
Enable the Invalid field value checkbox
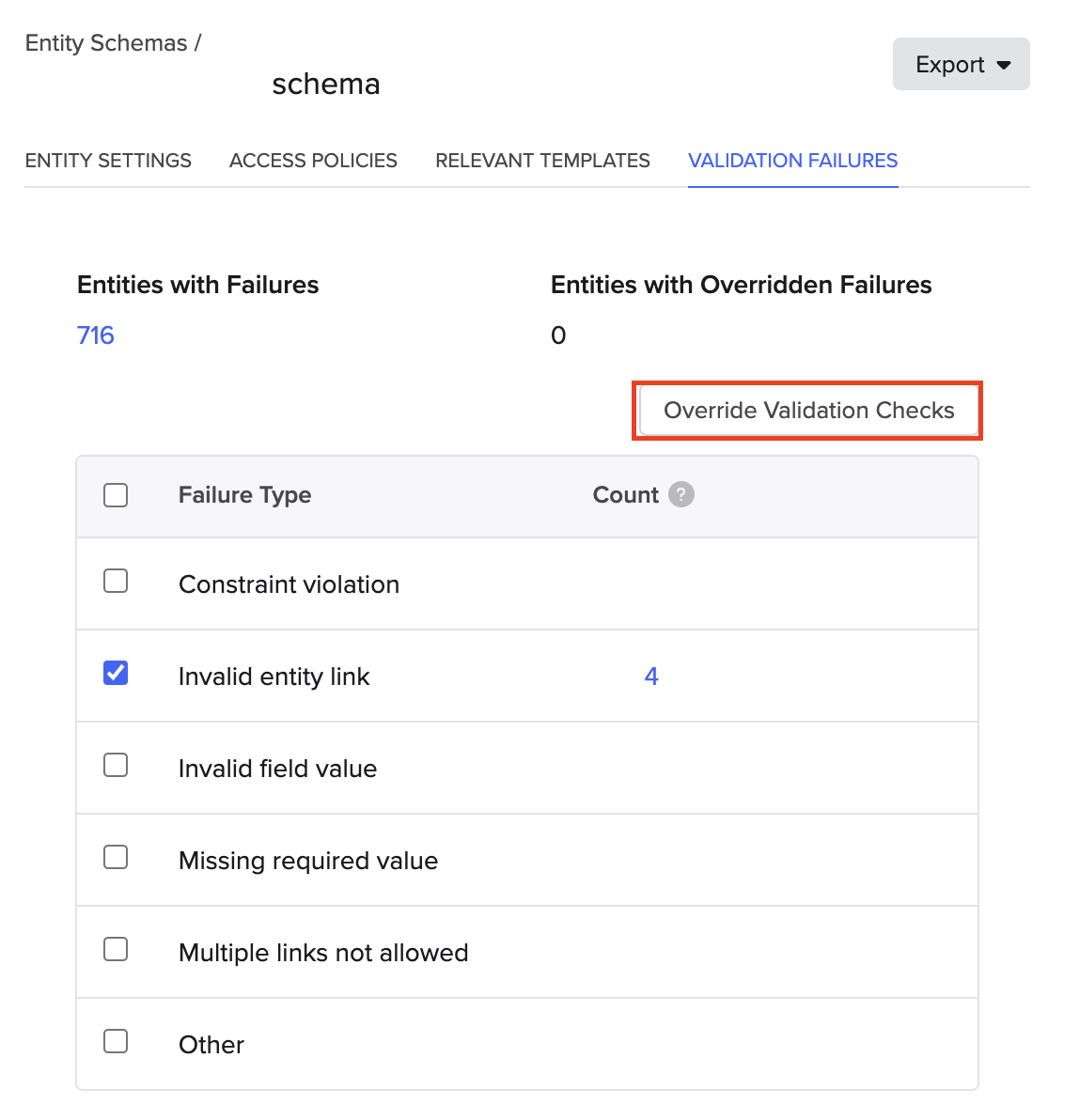tap(116, 766)
